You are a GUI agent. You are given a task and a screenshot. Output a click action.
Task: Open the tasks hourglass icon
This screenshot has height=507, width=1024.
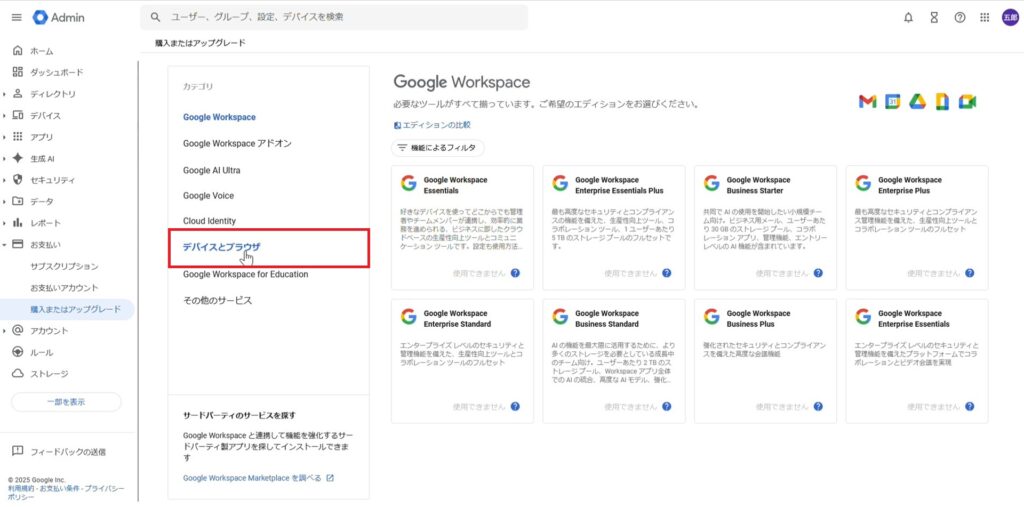(934, 17)
